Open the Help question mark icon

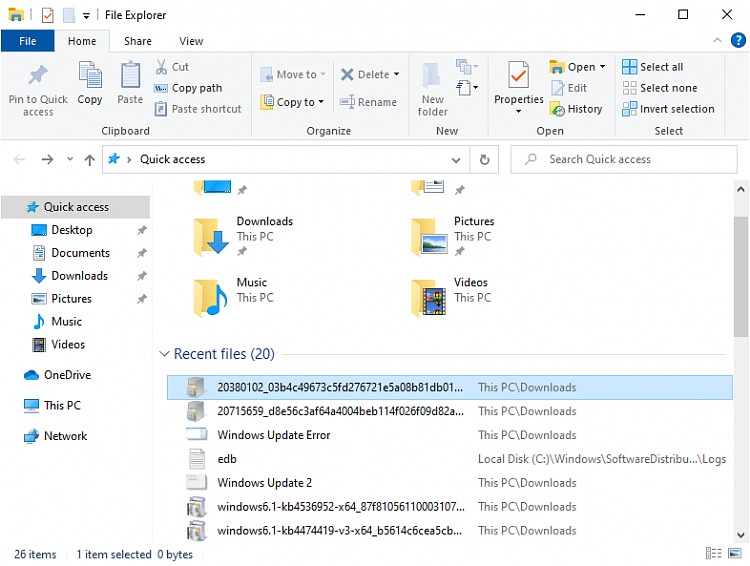(x=738, y=40)
